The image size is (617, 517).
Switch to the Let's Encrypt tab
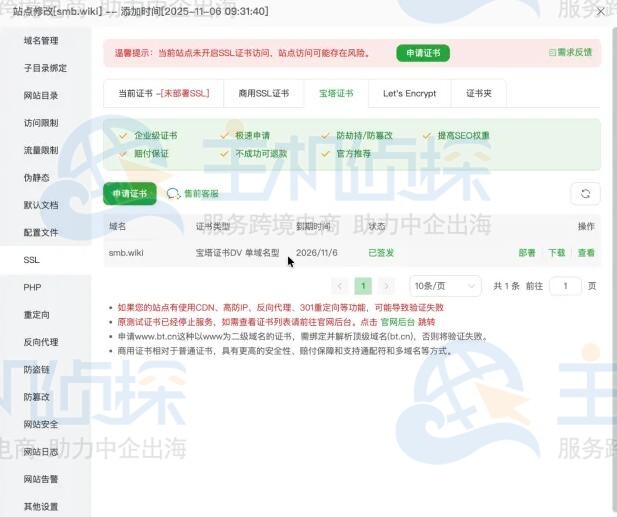point(410,94)
